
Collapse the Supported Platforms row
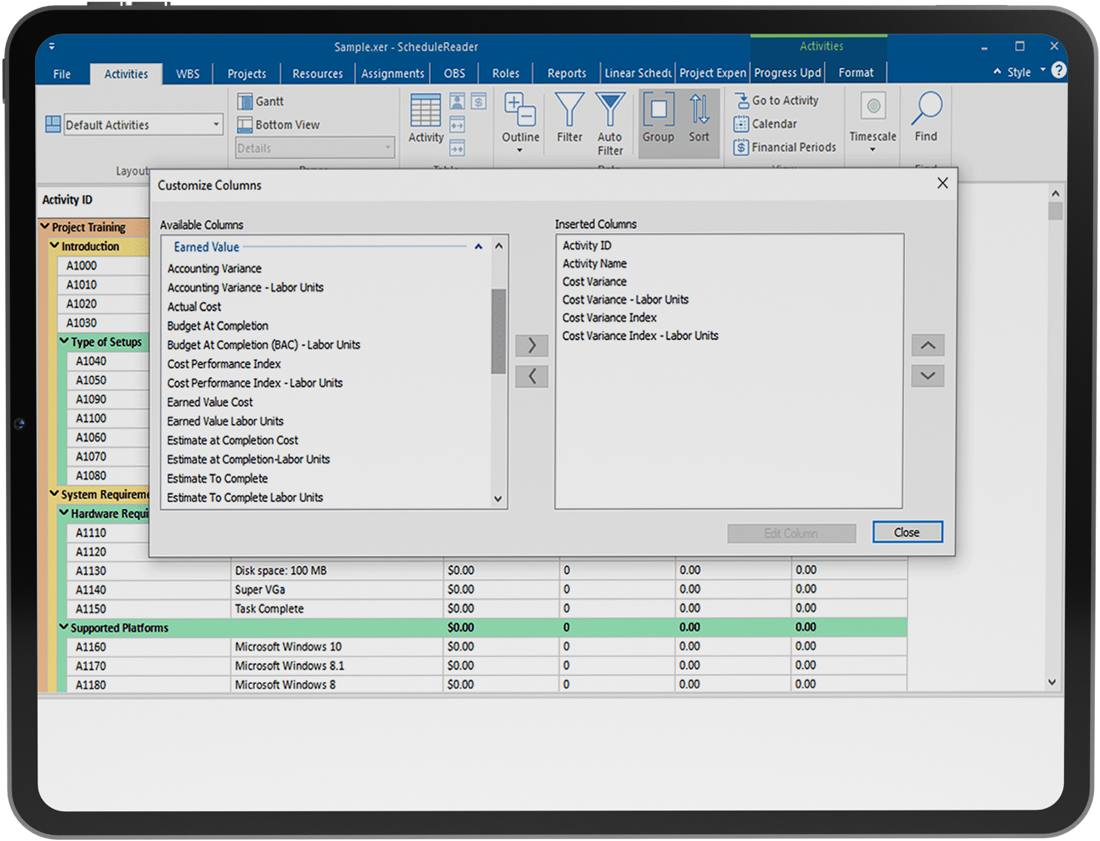pos(64,627)
